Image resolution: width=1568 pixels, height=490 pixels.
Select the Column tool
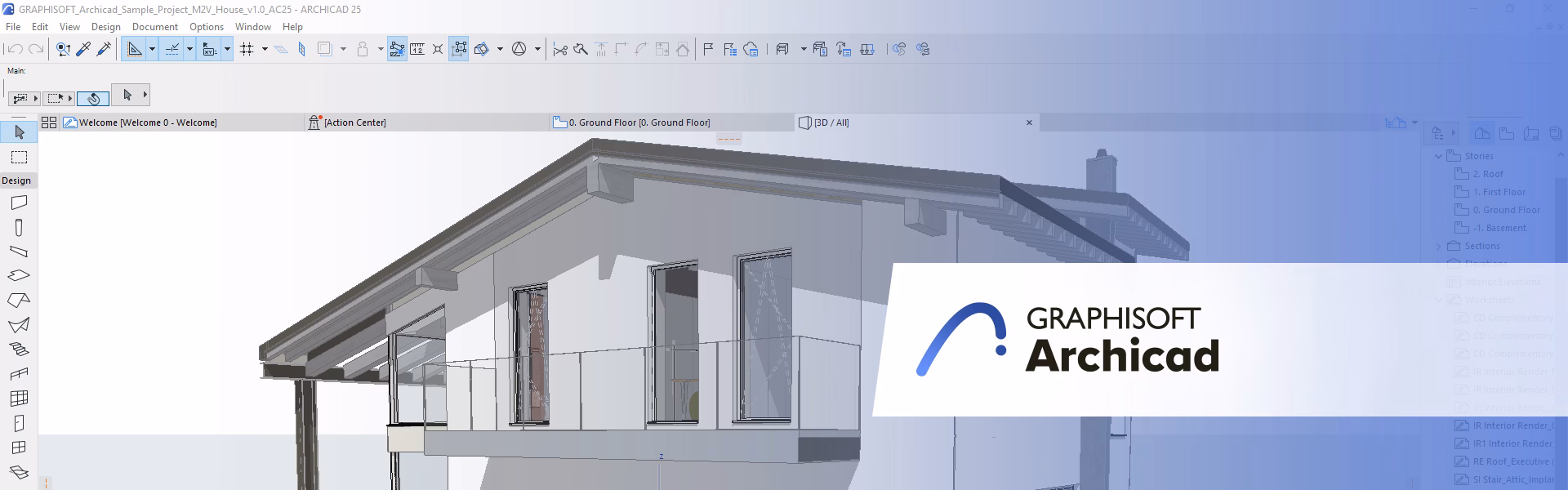tap(18, 227)
